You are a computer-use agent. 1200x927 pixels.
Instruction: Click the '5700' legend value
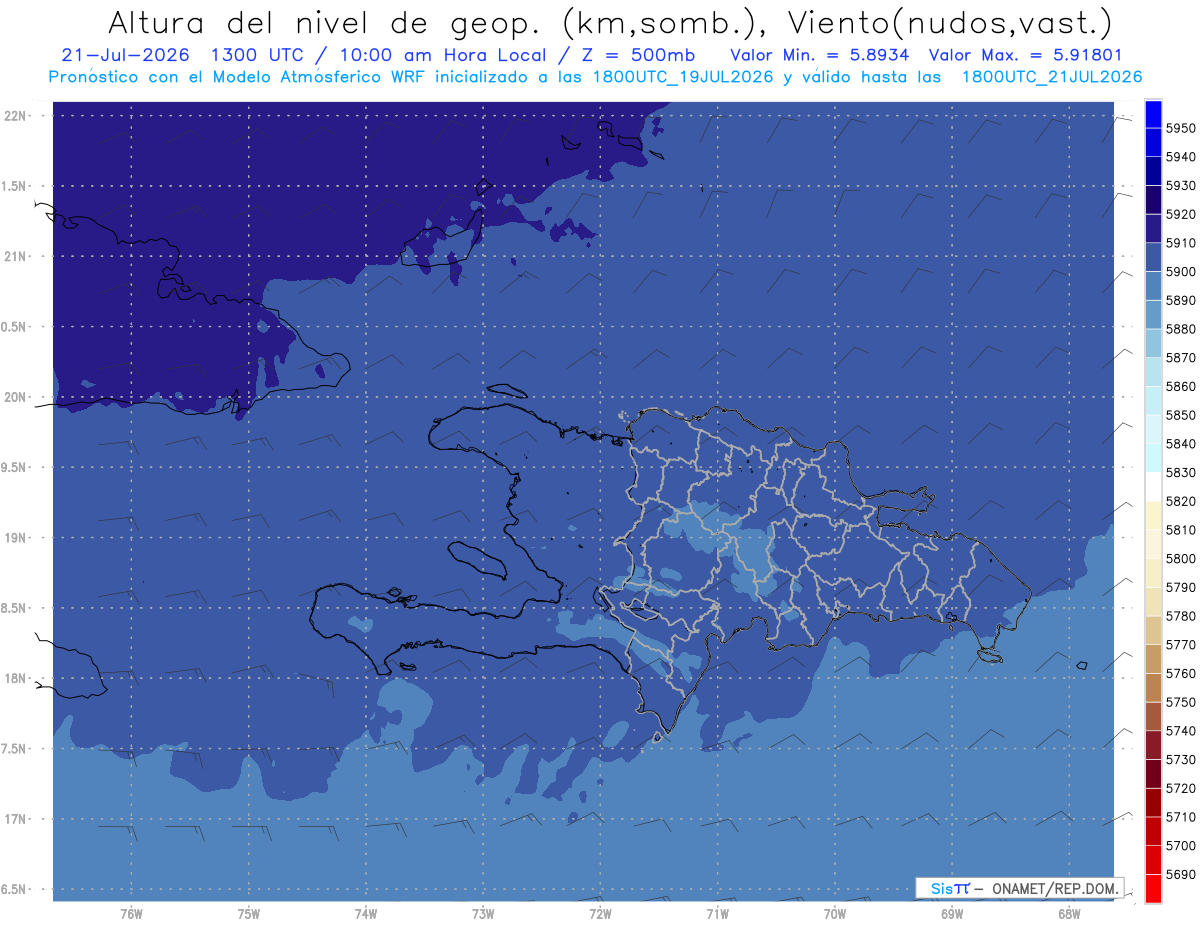(x=1181, y=845)
